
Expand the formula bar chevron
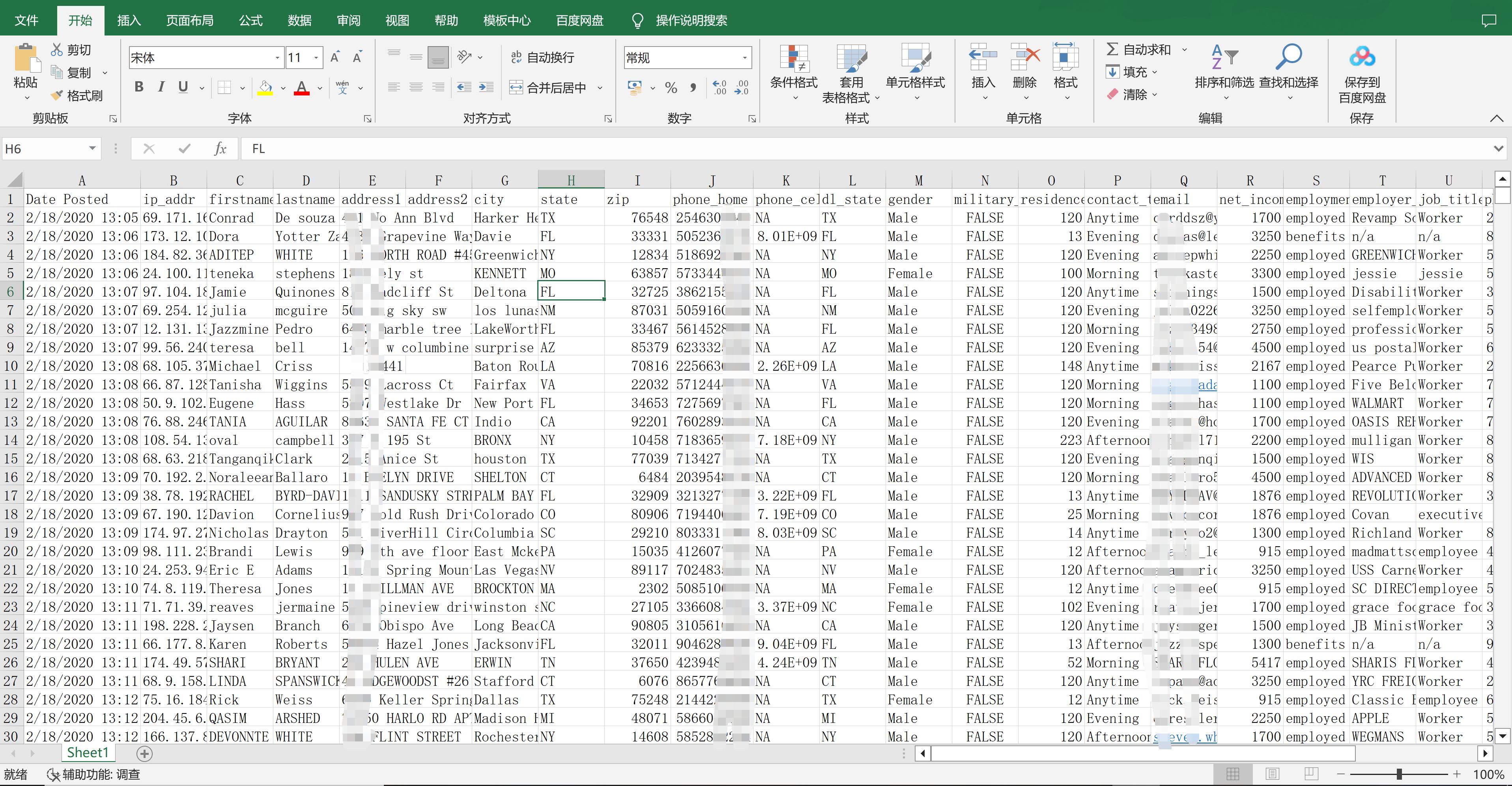pos(1499,149)
